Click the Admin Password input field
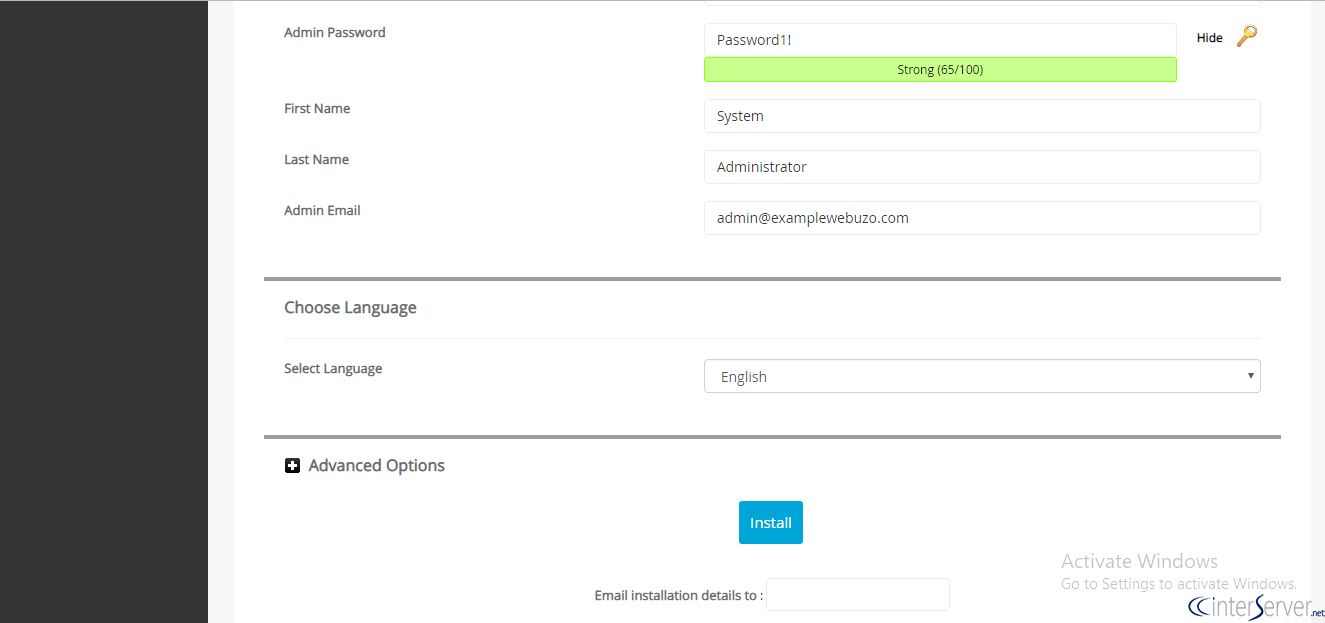The height and width of the screenshot is (623, 1325). coord(940,40)
